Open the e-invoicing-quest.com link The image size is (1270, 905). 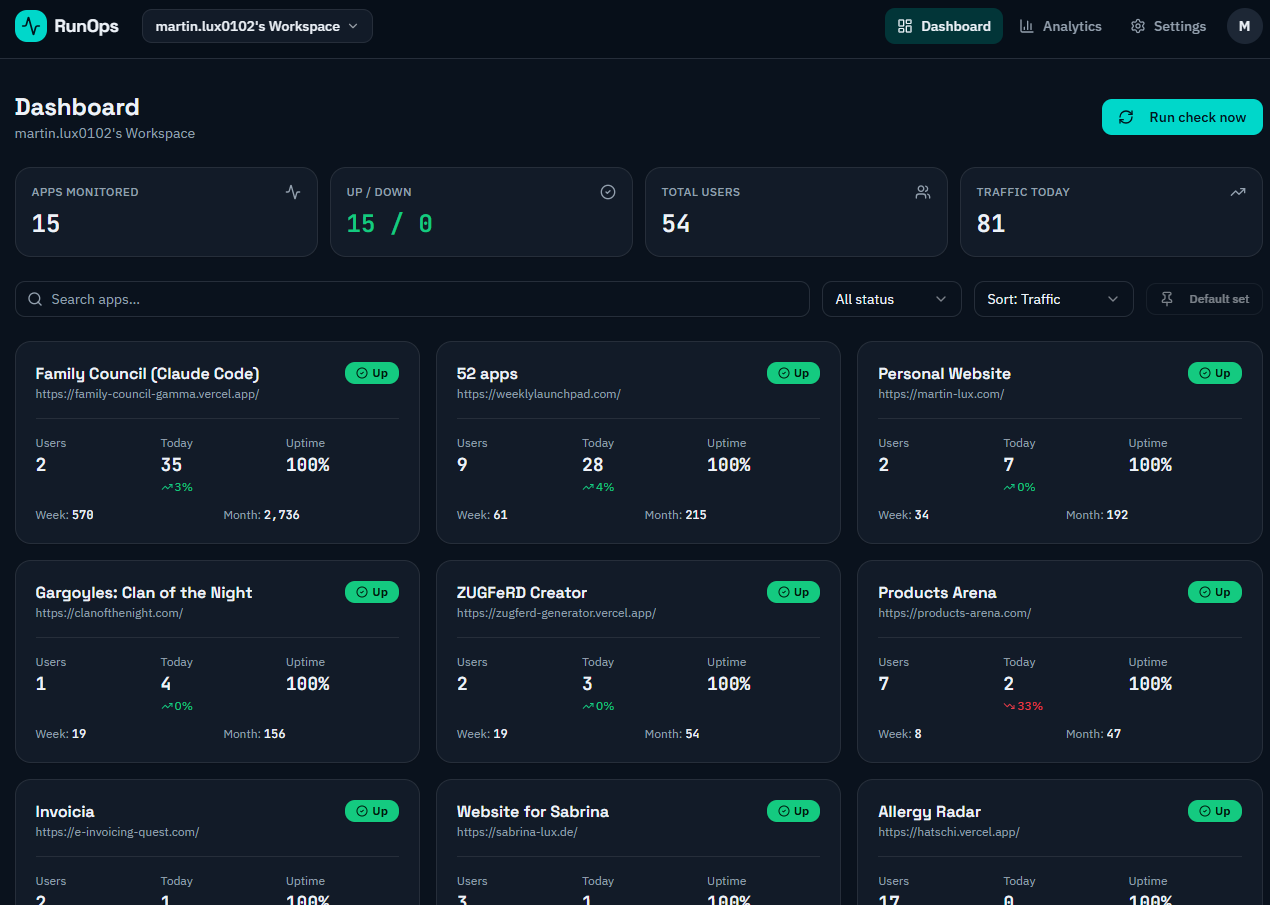click(117, 832)
